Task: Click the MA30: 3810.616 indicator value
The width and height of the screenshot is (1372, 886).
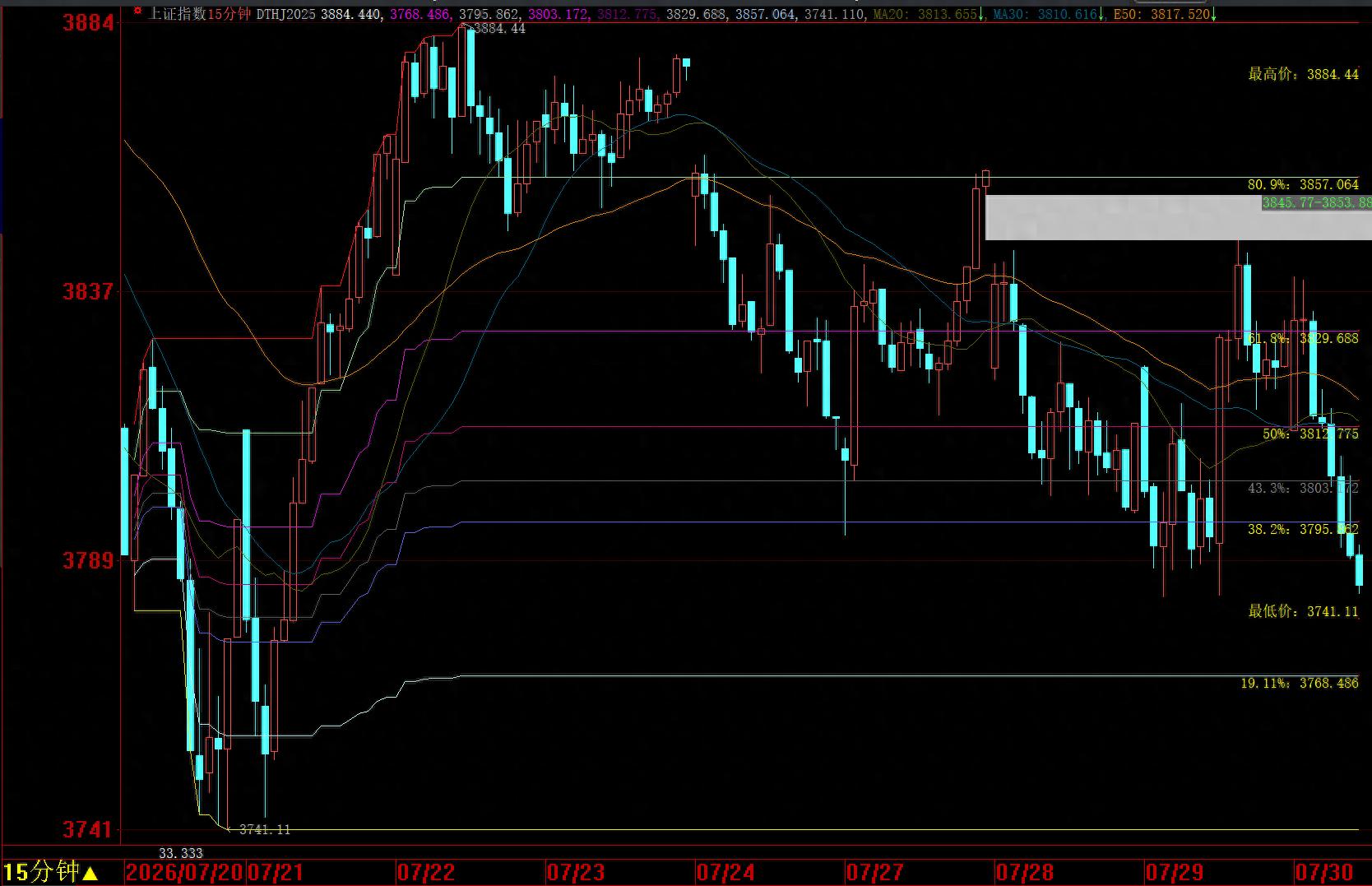Action: pos(1045,14)
